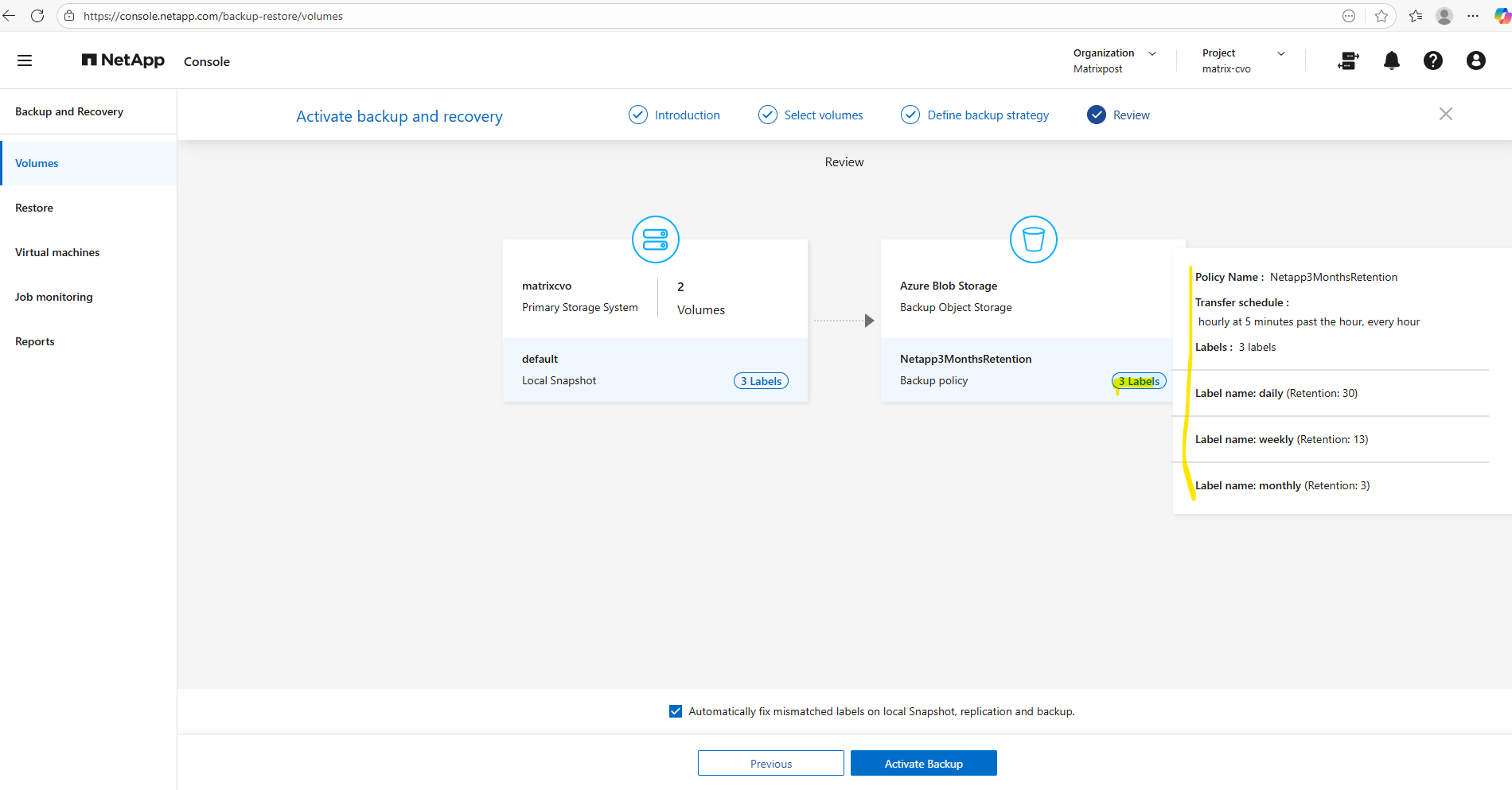Click the Previous button

[x=770, y=763]
